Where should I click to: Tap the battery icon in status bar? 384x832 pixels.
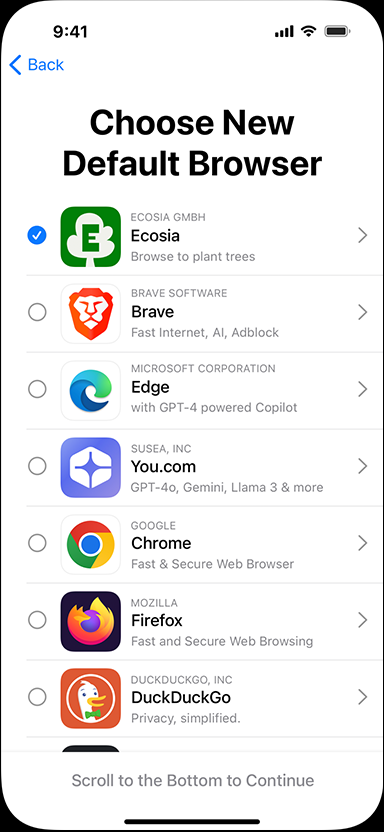[x=336, y=32]
